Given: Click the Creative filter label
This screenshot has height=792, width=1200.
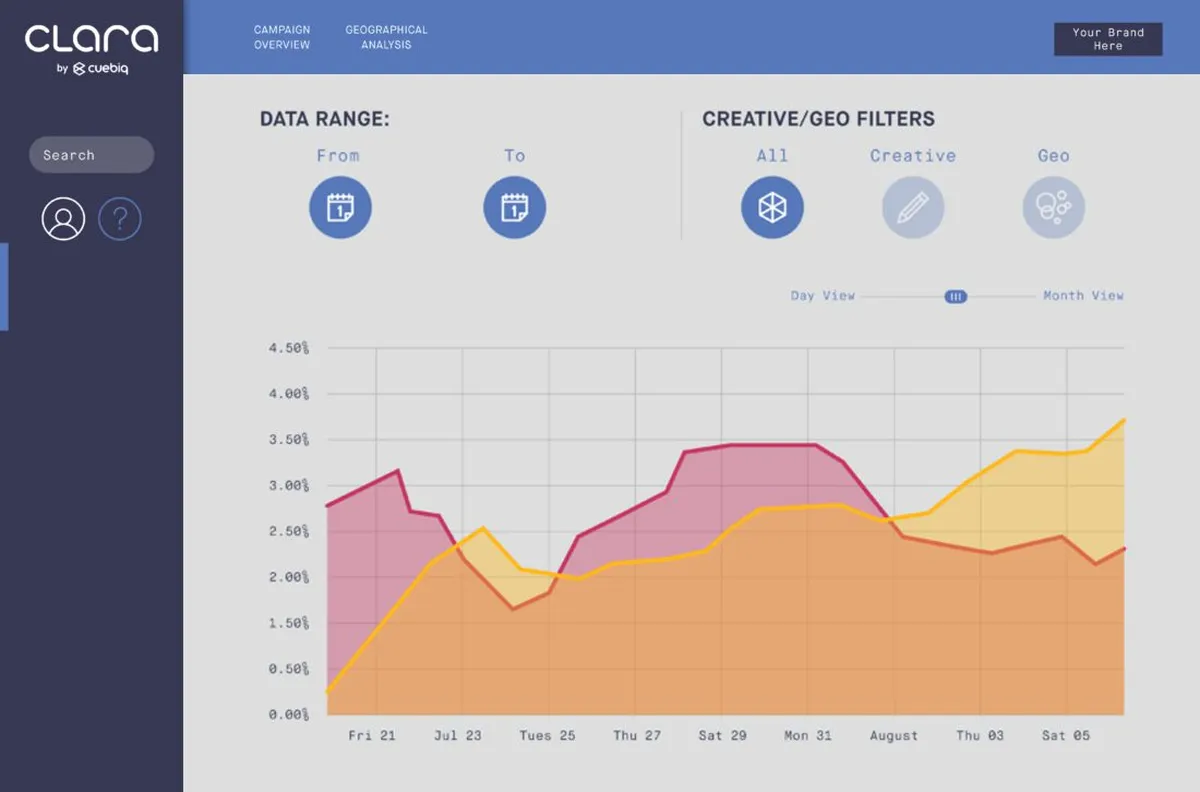Looking at the screenshot, I should tap(913, 156).
